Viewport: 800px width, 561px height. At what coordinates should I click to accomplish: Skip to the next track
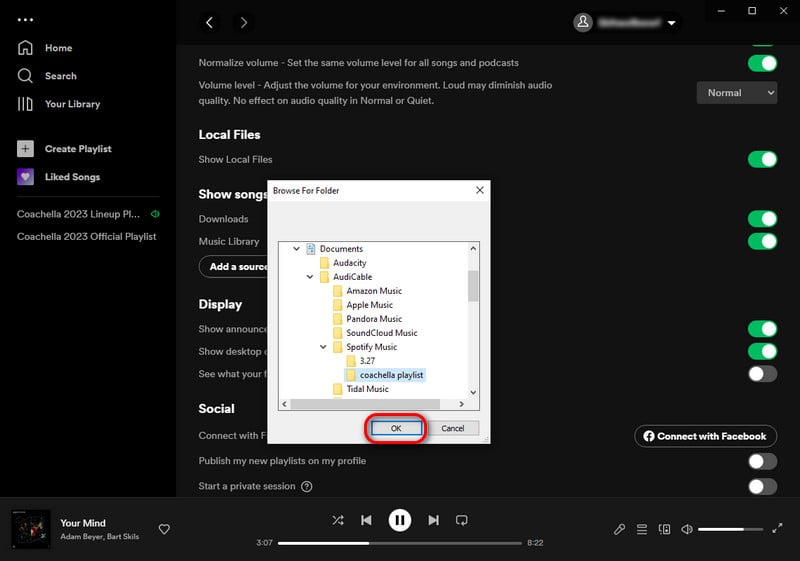(433, 520)
